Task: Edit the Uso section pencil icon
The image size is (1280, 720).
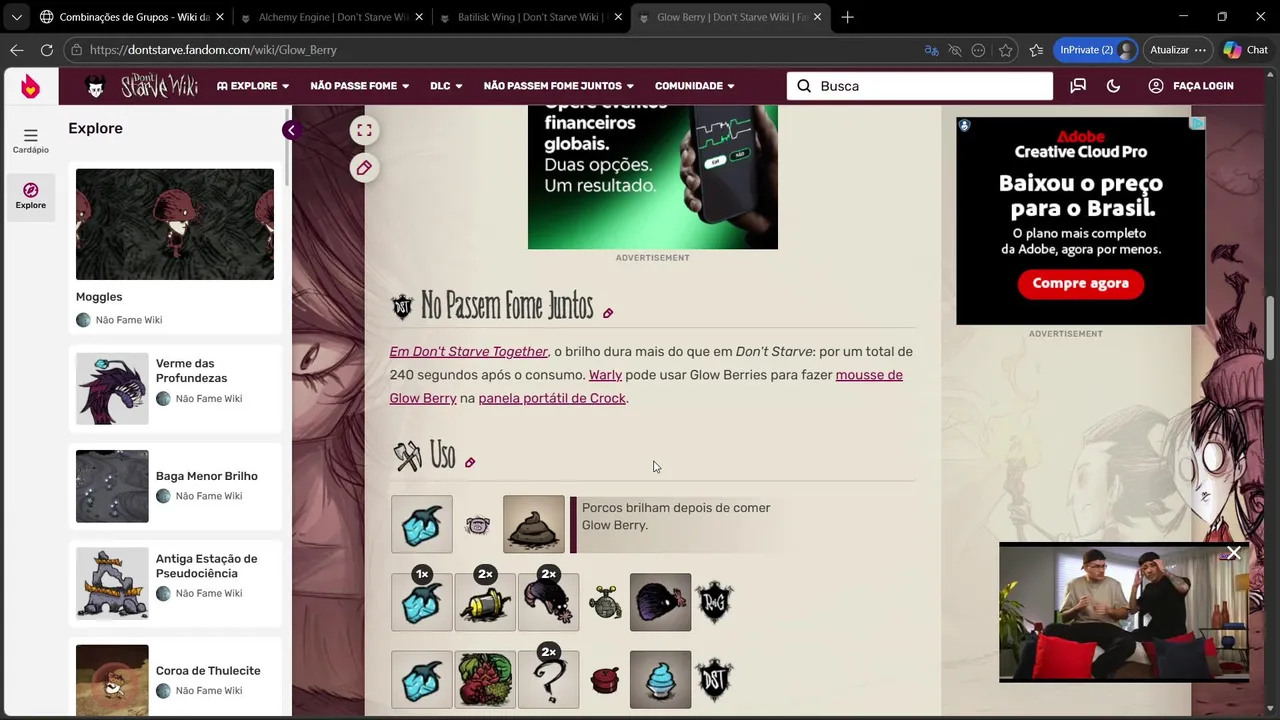Action: coord(470,462)
